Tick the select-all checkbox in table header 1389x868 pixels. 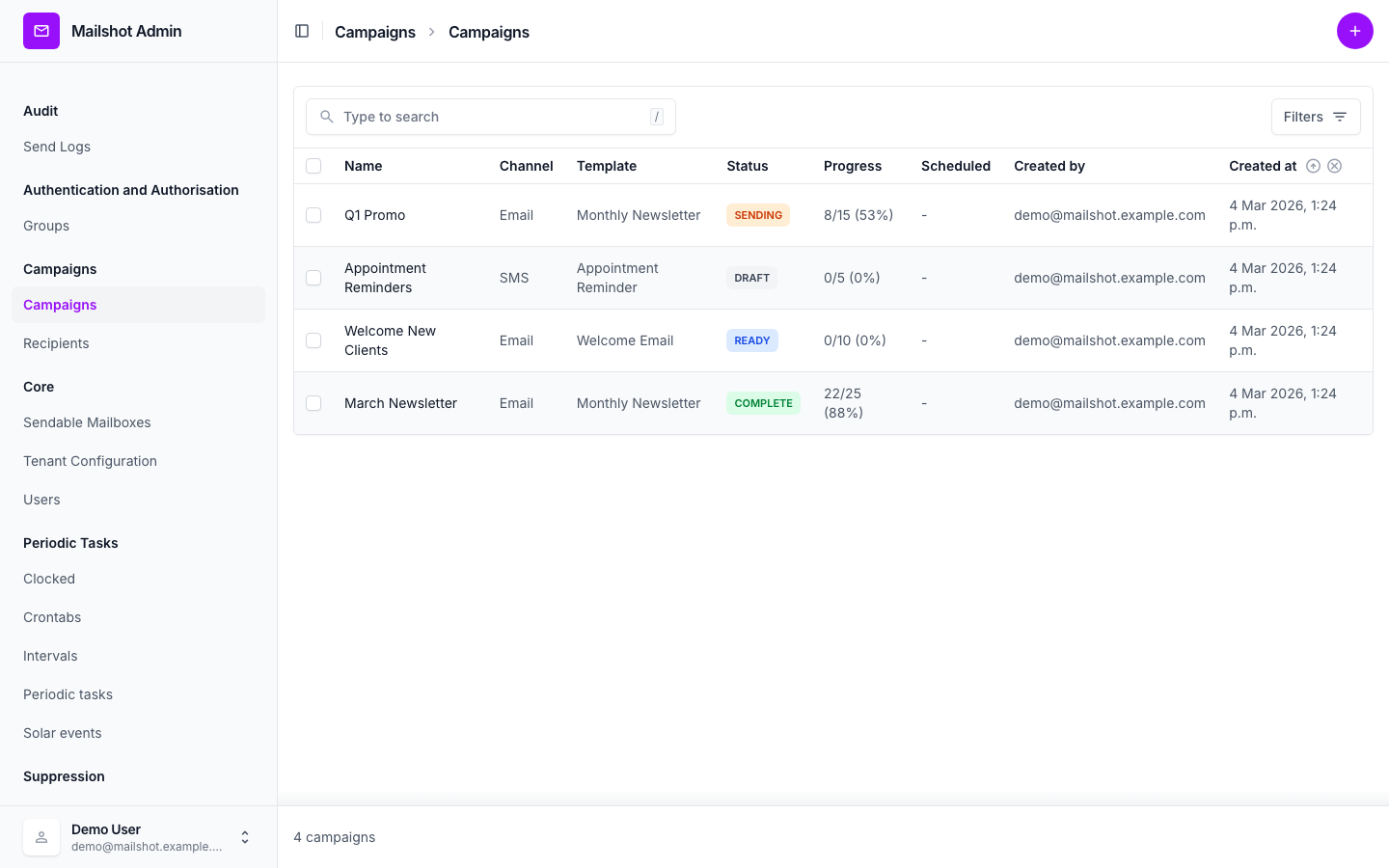click(313, 166)
